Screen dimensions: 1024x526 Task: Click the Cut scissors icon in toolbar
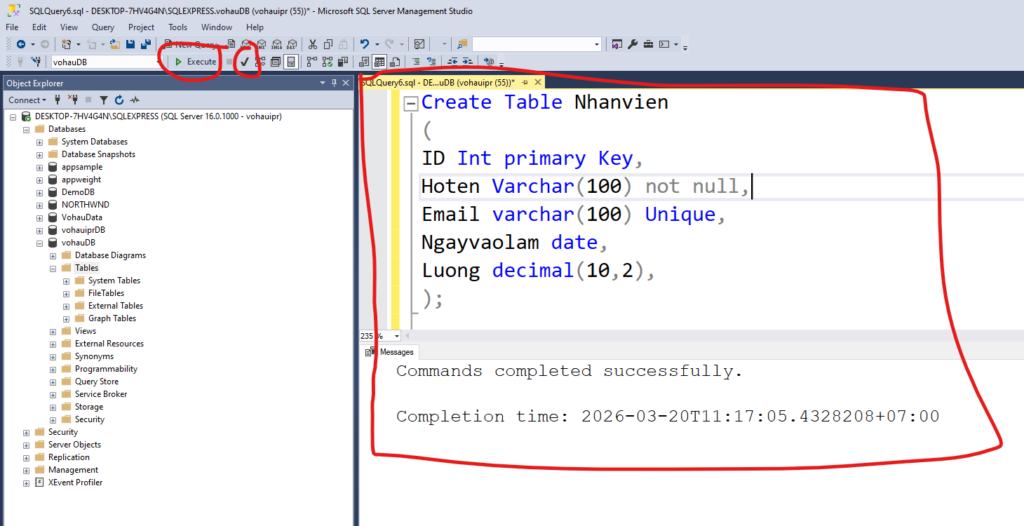(313, 44)
